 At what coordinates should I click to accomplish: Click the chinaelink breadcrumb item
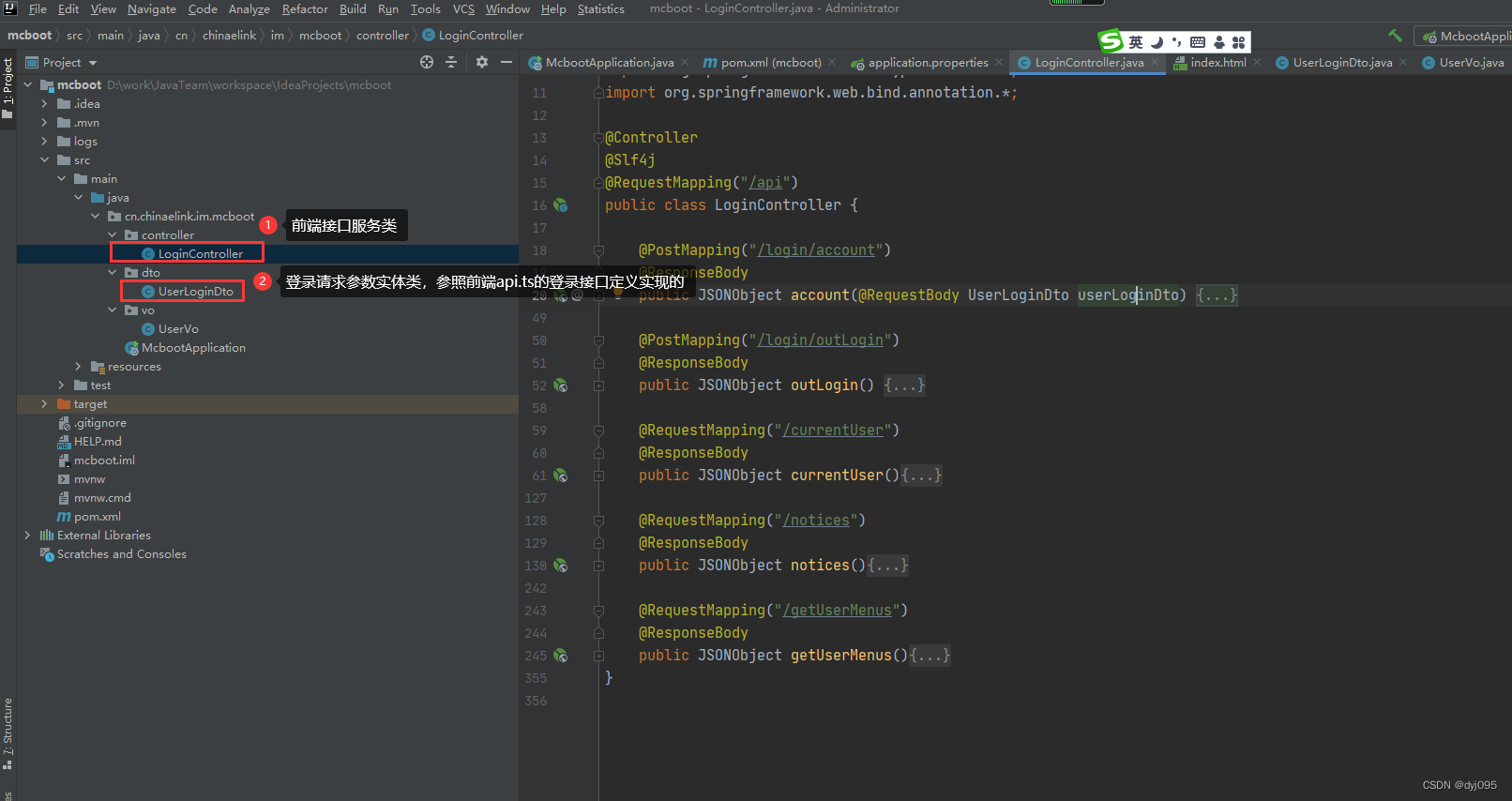229,36
